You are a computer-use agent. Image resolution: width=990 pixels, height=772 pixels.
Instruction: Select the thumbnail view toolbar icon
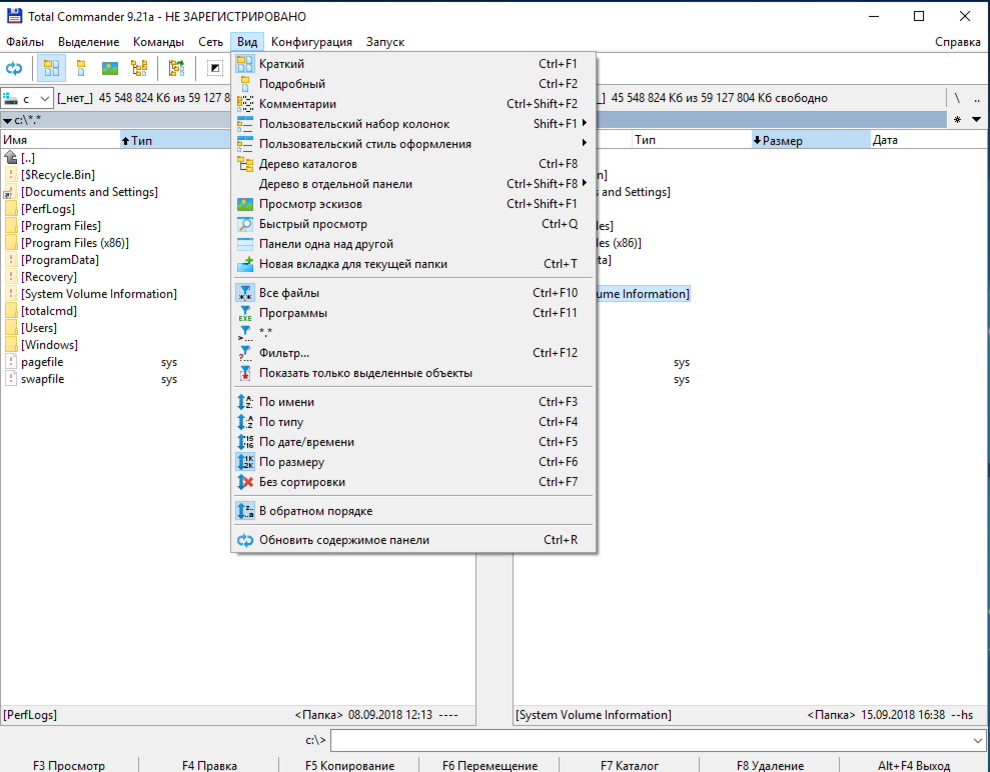point(110,68)
